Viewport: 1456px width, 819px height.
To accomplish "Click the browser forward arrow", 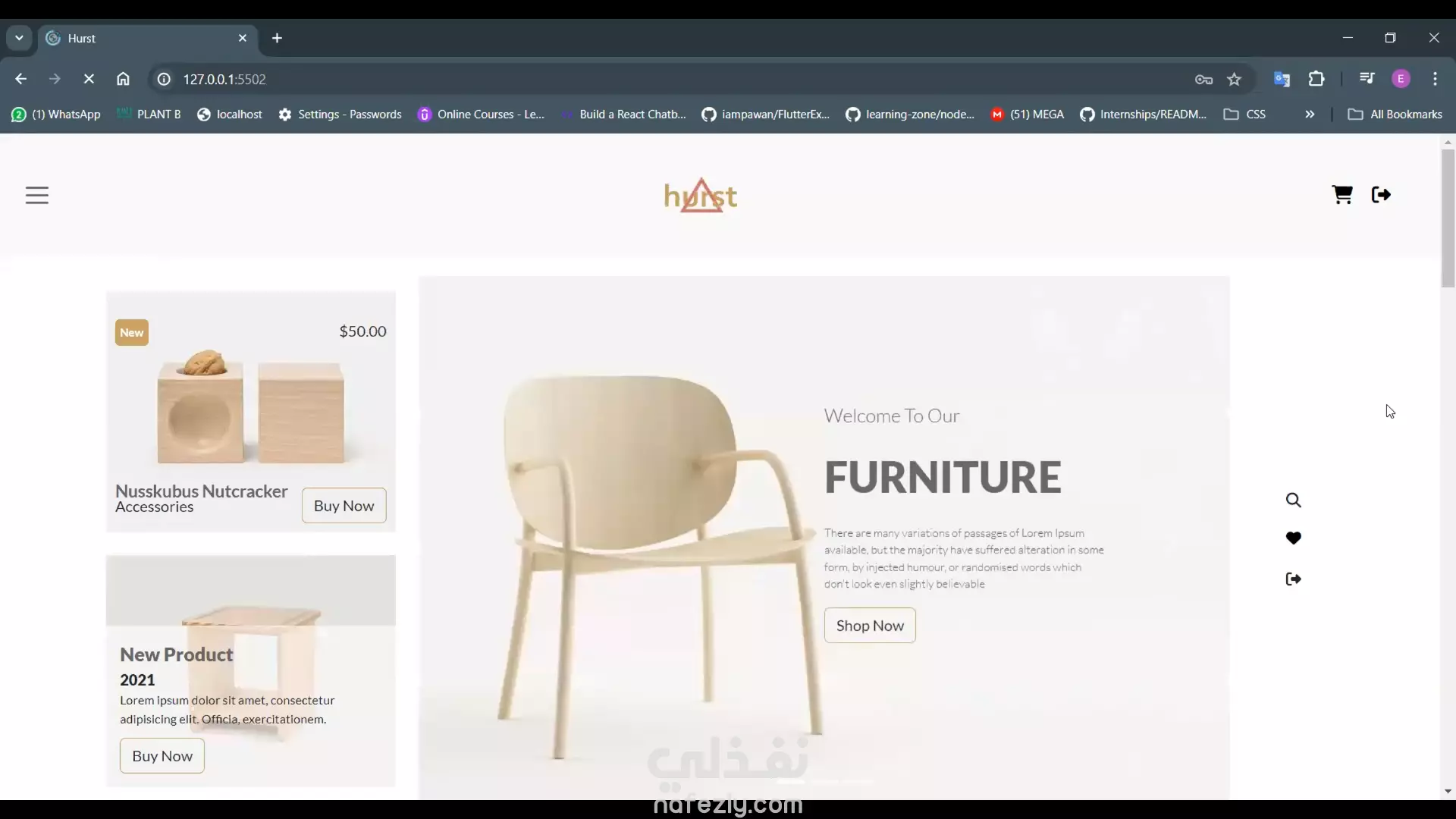I will coord(55,79).
